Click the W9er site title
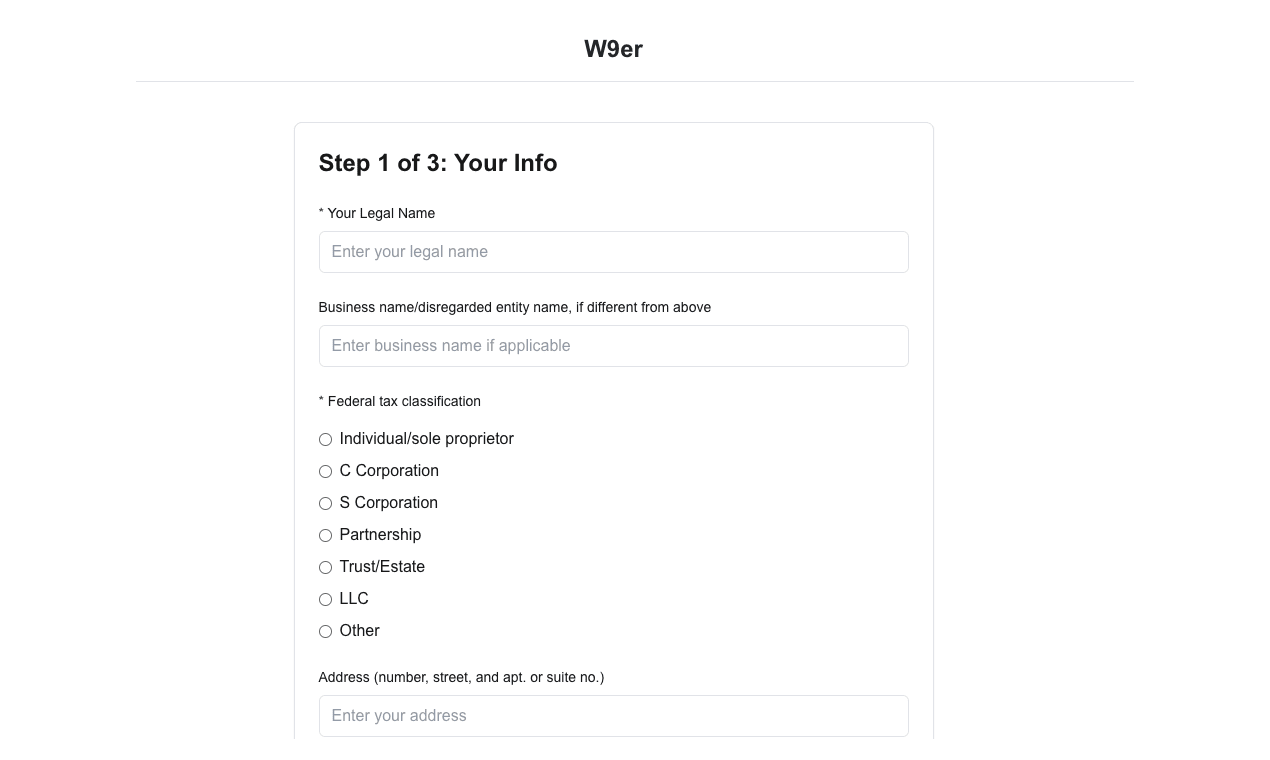This screenshot has width=1270, height=760. click(x=613, y=49)
